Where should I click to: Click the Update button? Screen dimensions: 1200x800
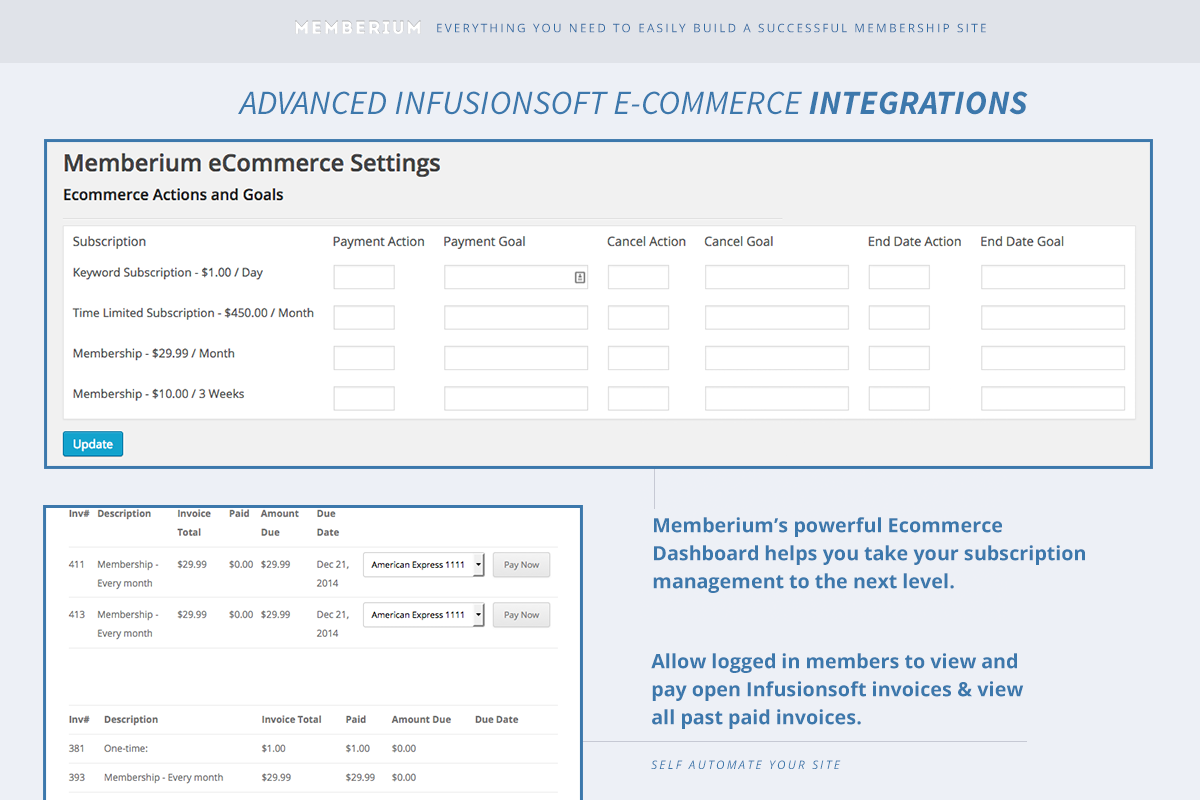click(x=93, y=444)
